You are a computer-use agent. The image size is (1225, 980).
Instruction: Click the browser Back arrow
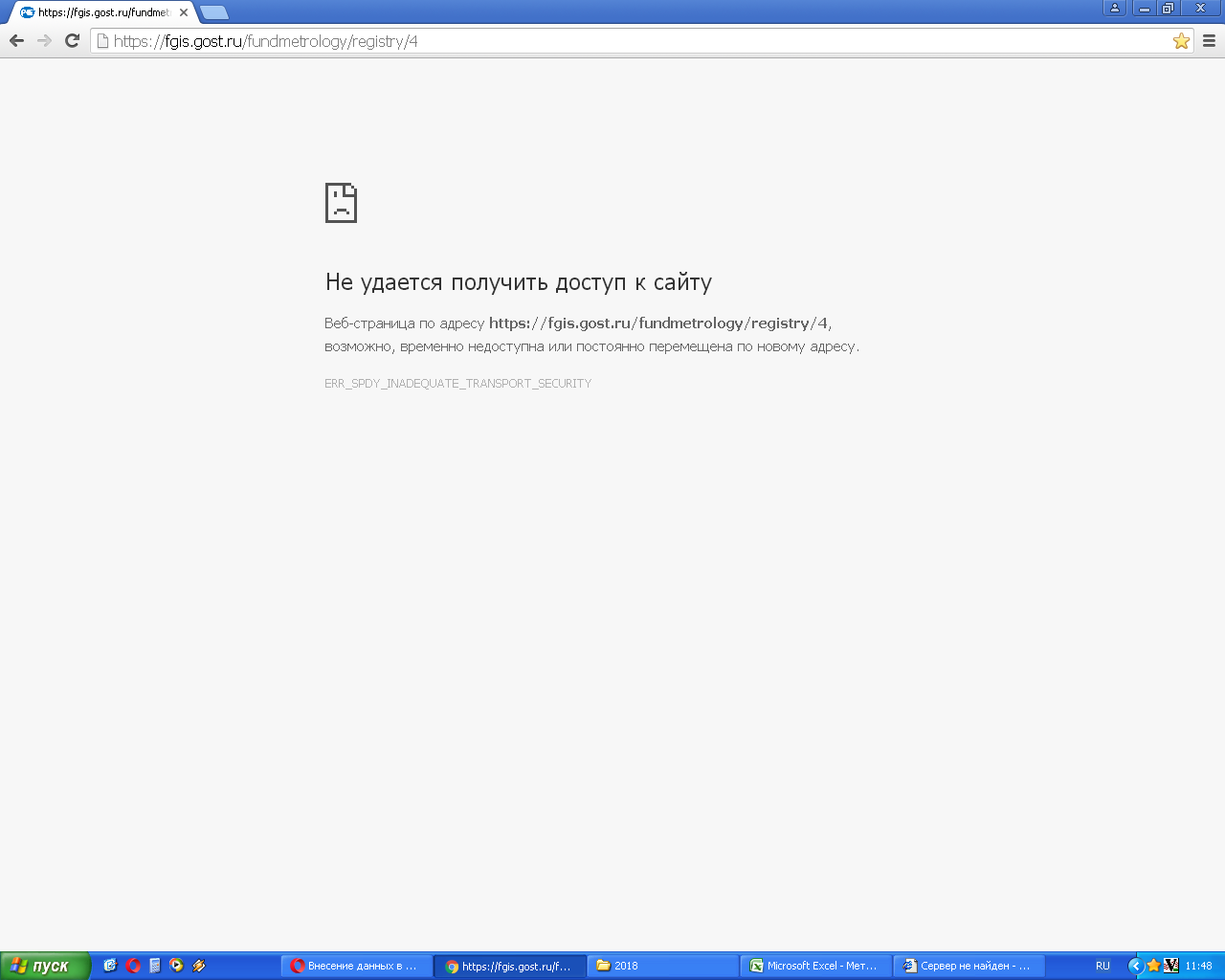point(16,40)
